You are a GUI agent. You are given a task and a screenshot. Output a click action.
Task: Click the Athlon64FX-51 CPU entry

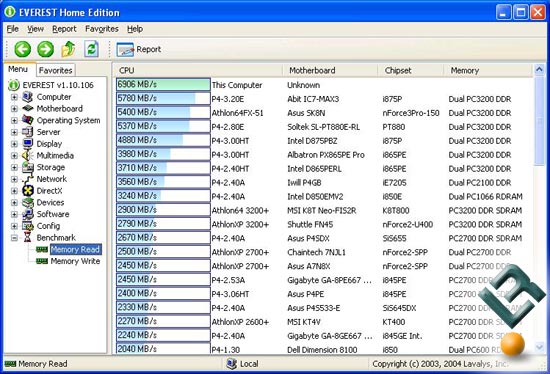237,113
